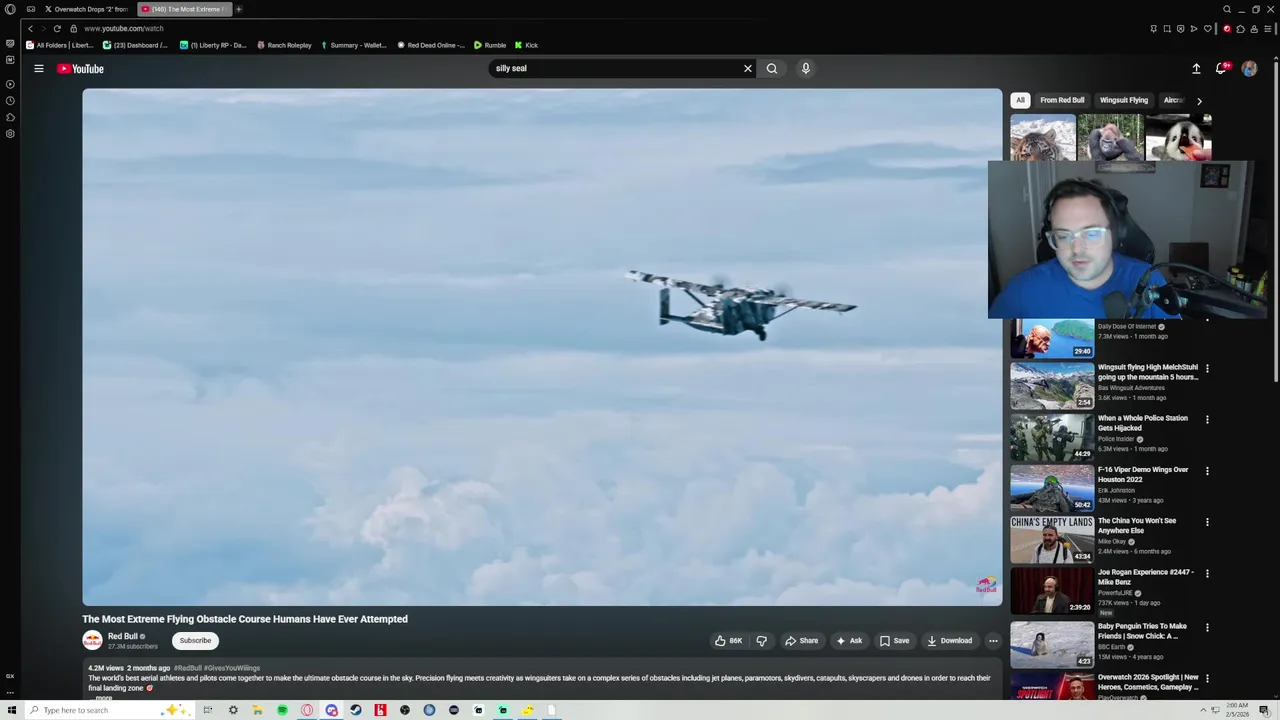Screen dimensions: 1280x720
Task: Click the heart bookmarks icon in toolbar
Action: [1207, 28]
